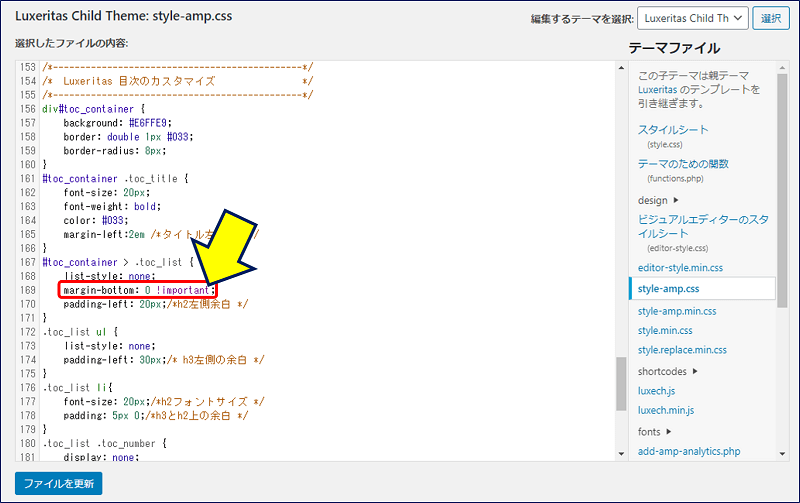Screen dimensions: 800x503
Task: Click the 選択 button
Action: 771,18
